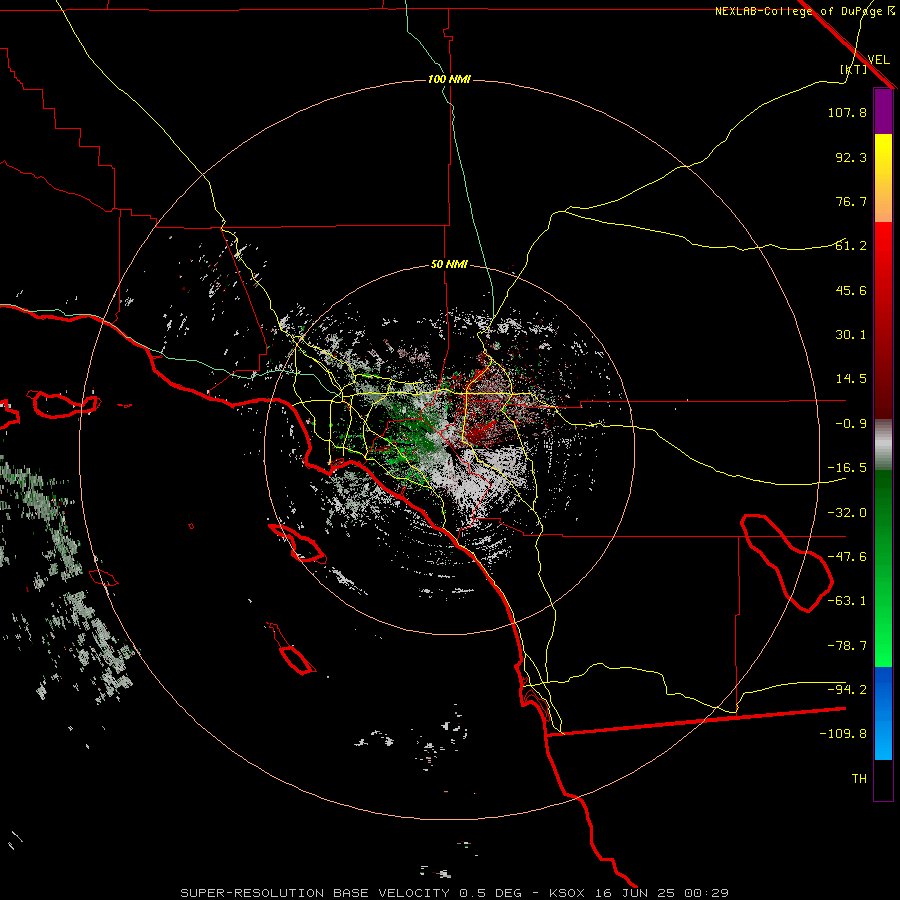Viewport: 900px width, 900px height.
Task: Click the -32.0 velocity scale value
Action: [847, 513]
